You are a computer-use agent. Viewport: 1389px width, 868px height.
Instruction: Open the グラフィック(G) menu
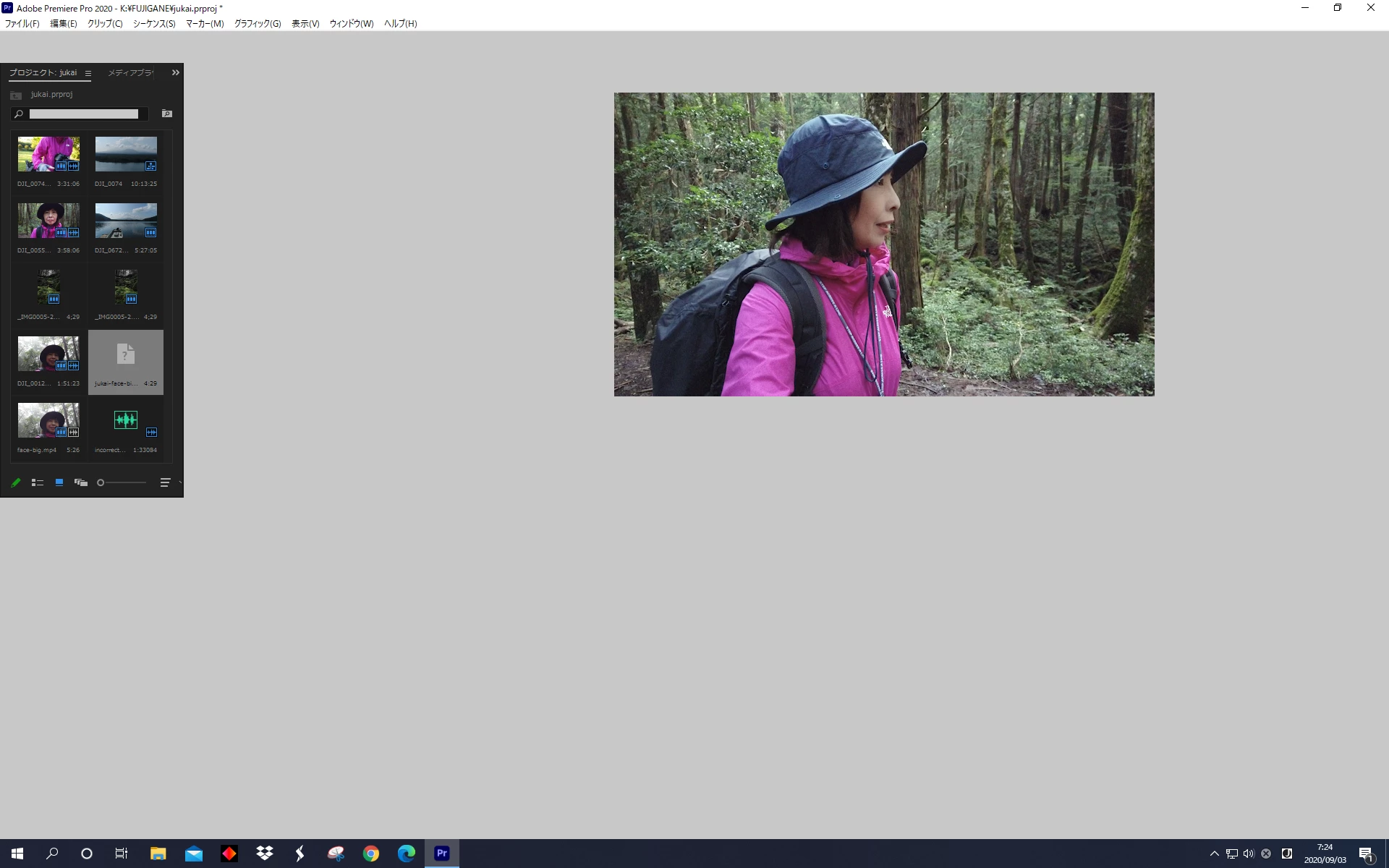coord(257,23)
